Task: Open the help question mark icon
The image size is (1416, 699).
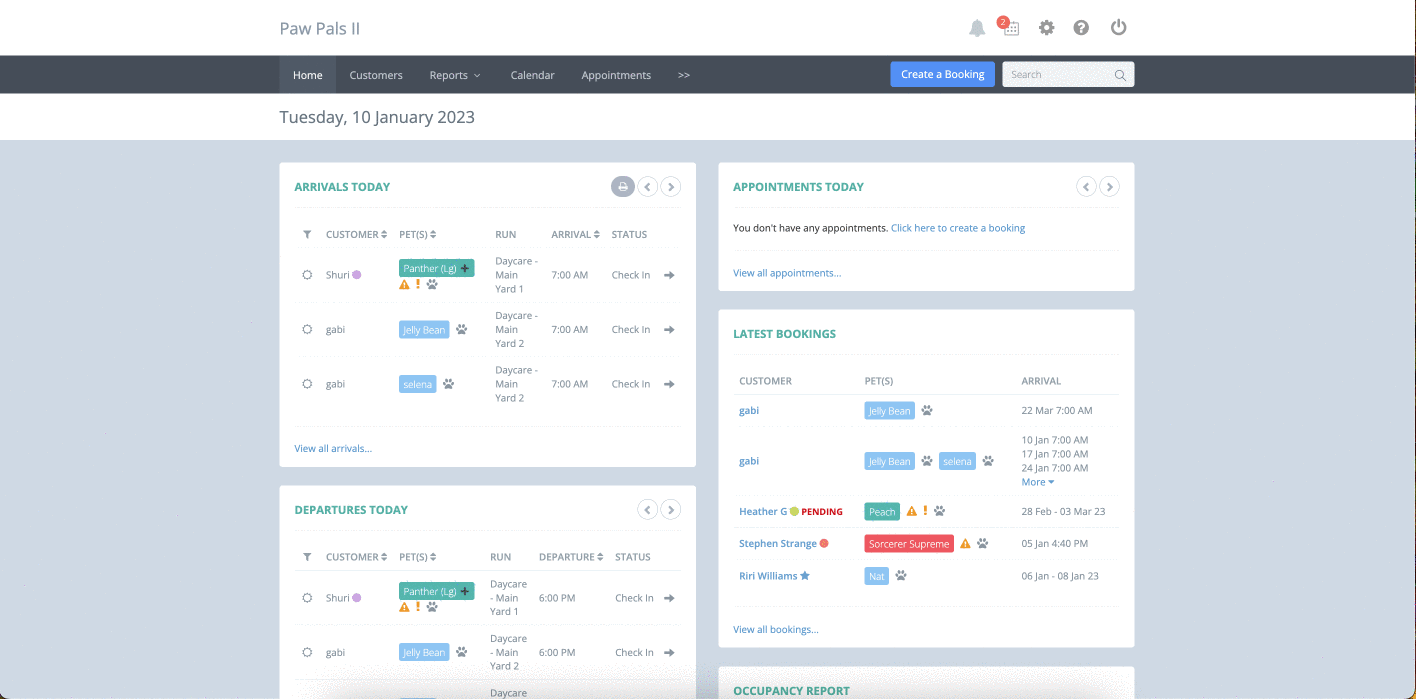Action: click(x=1081, y=28)
